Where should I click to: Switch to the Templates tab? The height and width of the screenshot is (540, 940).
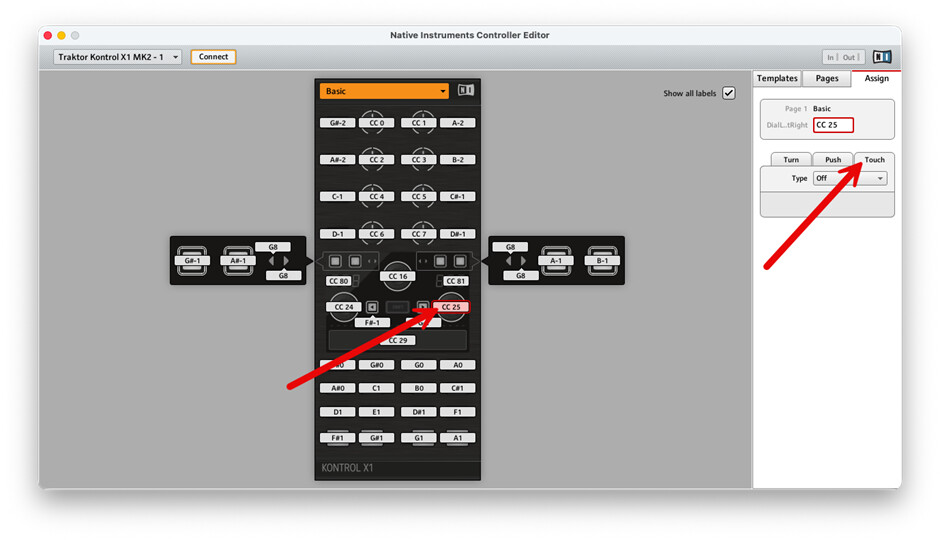click(x=777, y=78)
